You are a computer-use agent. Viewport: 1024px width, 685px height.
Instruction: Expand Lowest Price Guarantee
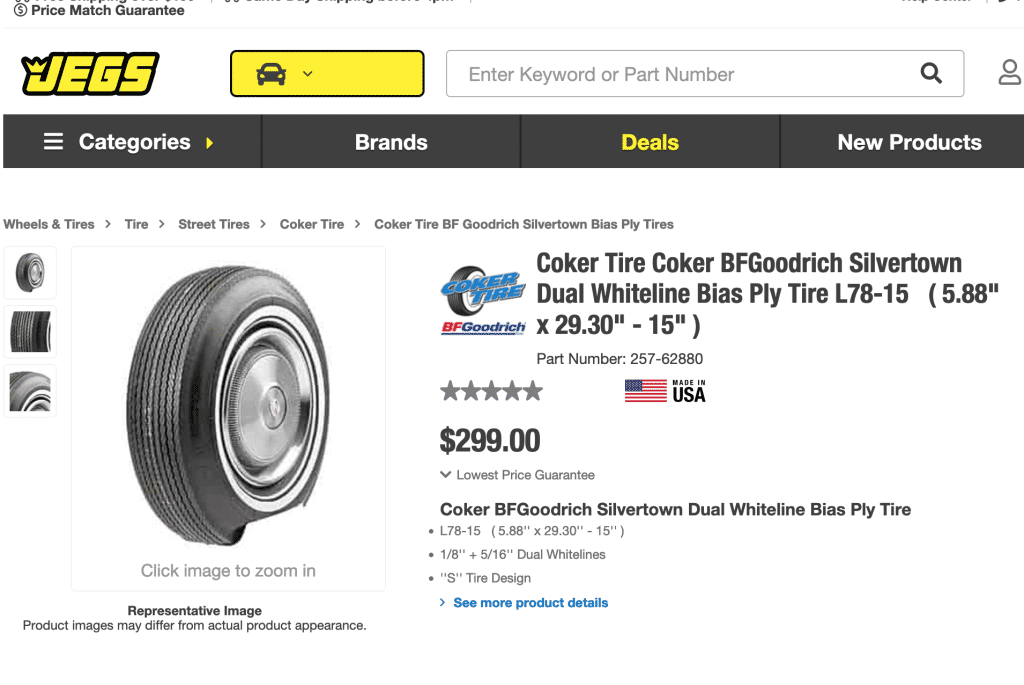[517, 475]
